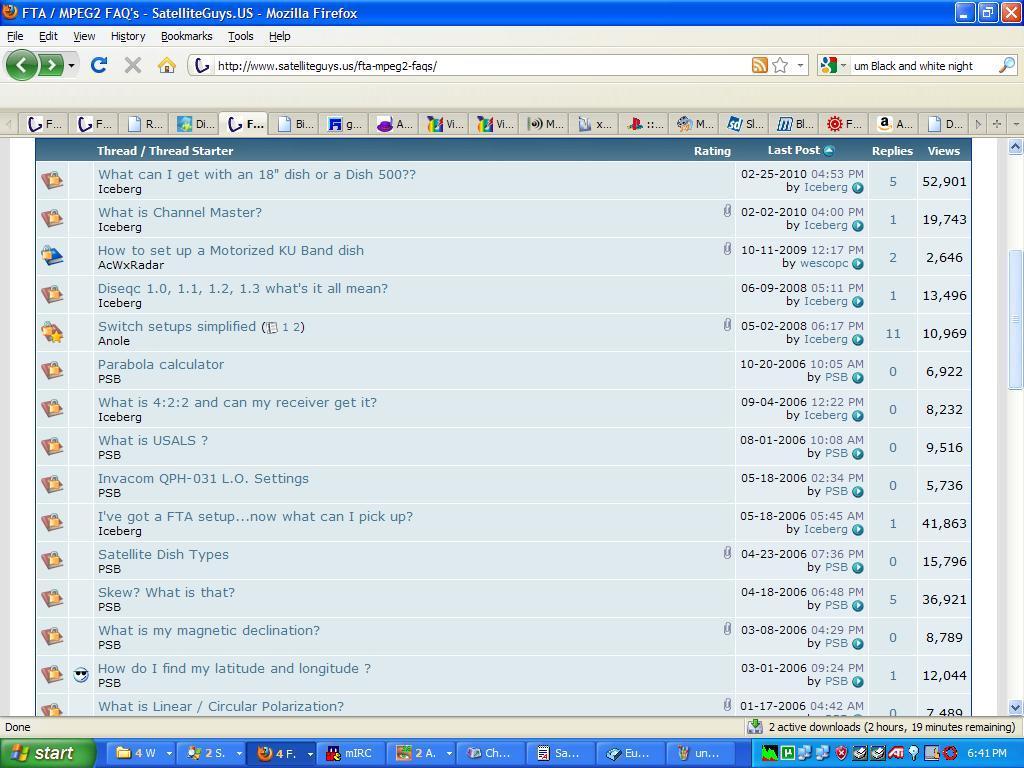Click the folder icon of the Motorized KU Band dish thread
1024x768 pixels.
52,255
